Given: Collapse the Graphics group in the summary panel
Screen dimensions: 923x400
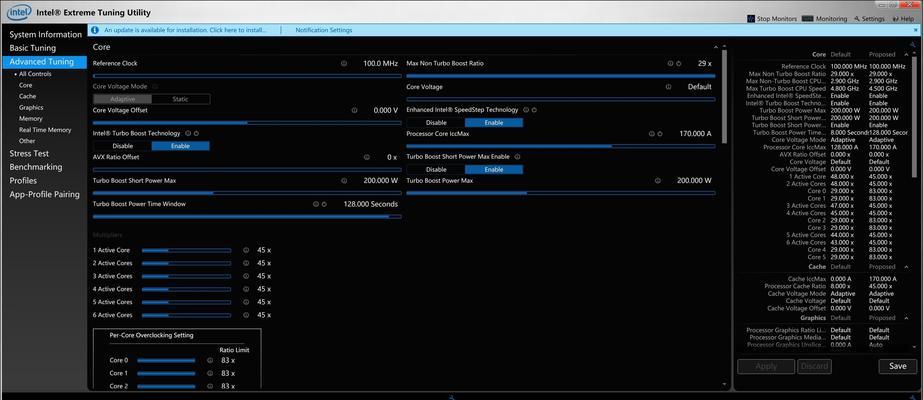Looking at the screenshot, I should coord(907,318).
